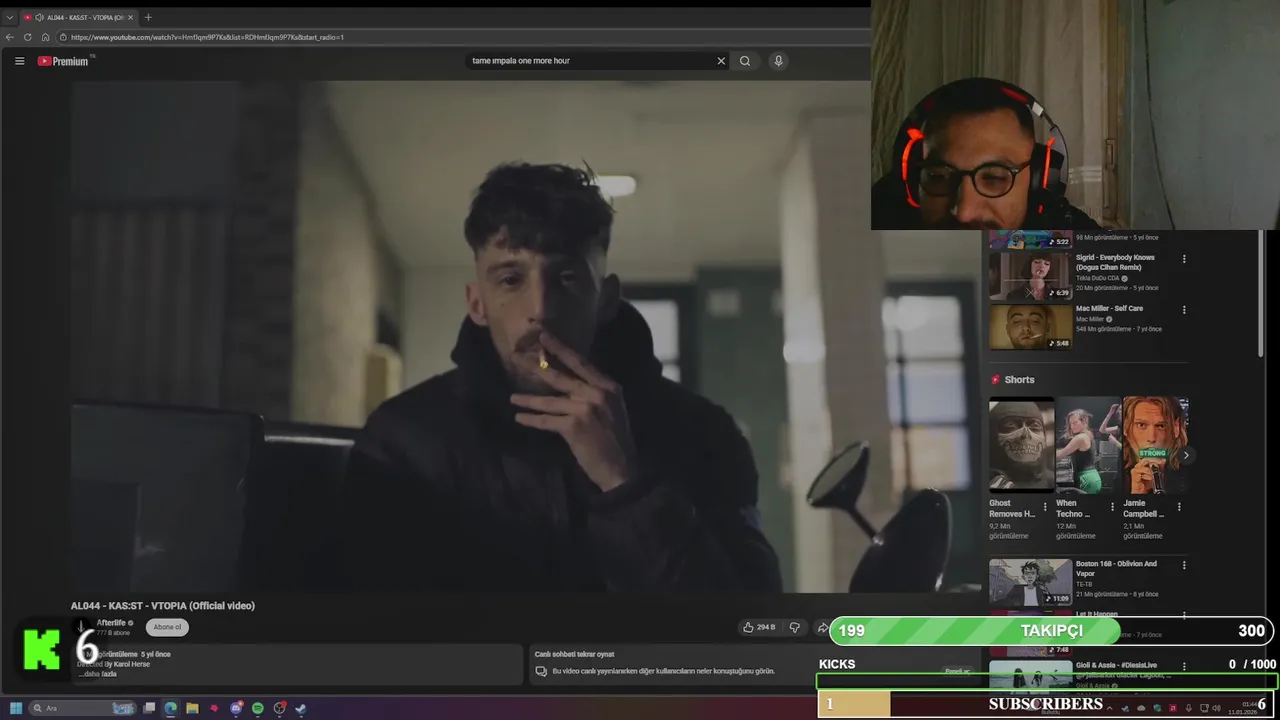Open the Jamie Campbell short thumbnail

(x=1155, y=445)
